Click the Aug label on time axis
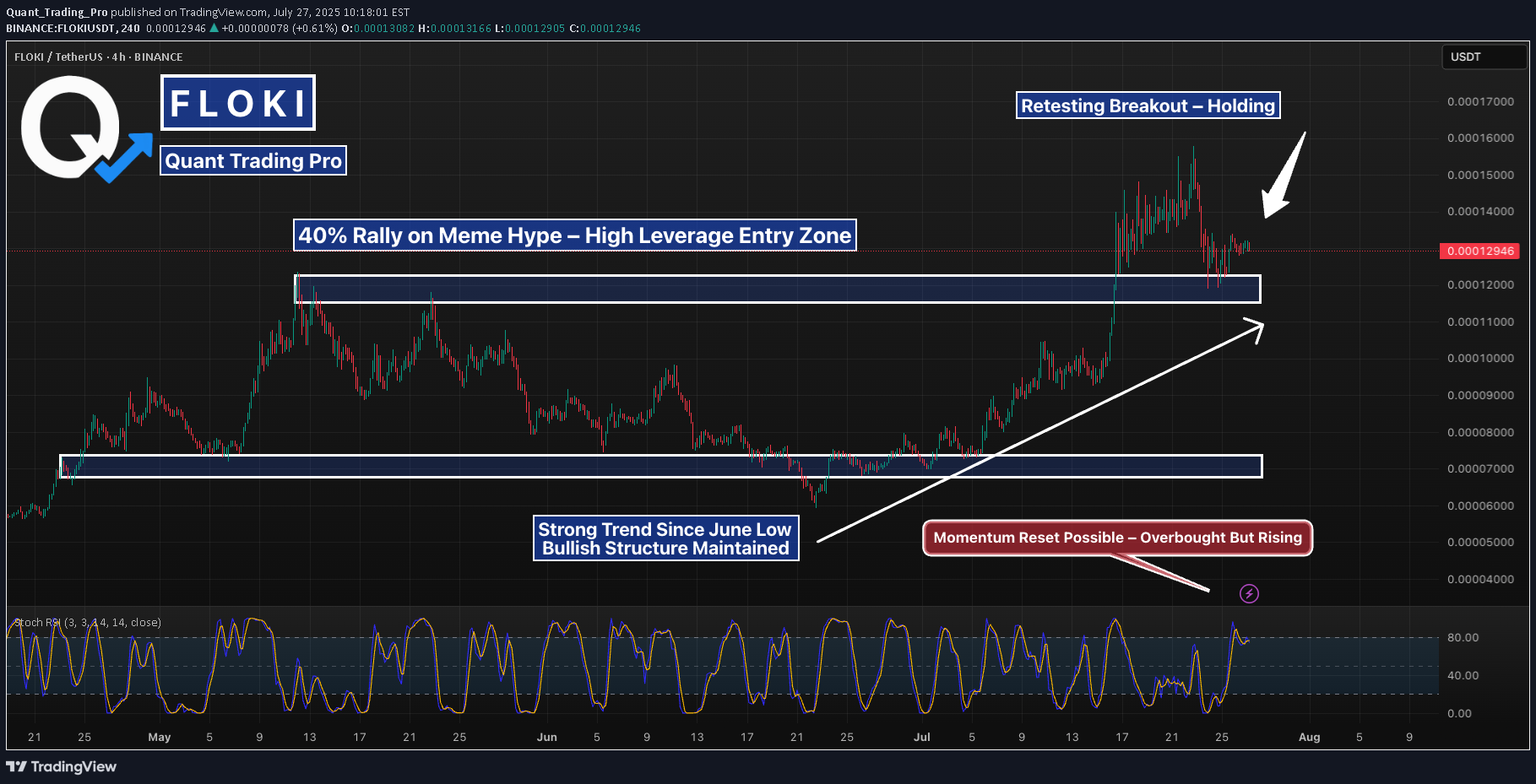The height and width of the screenshot is (784, 1536). pyautogui.click(x=1309, y=737)
